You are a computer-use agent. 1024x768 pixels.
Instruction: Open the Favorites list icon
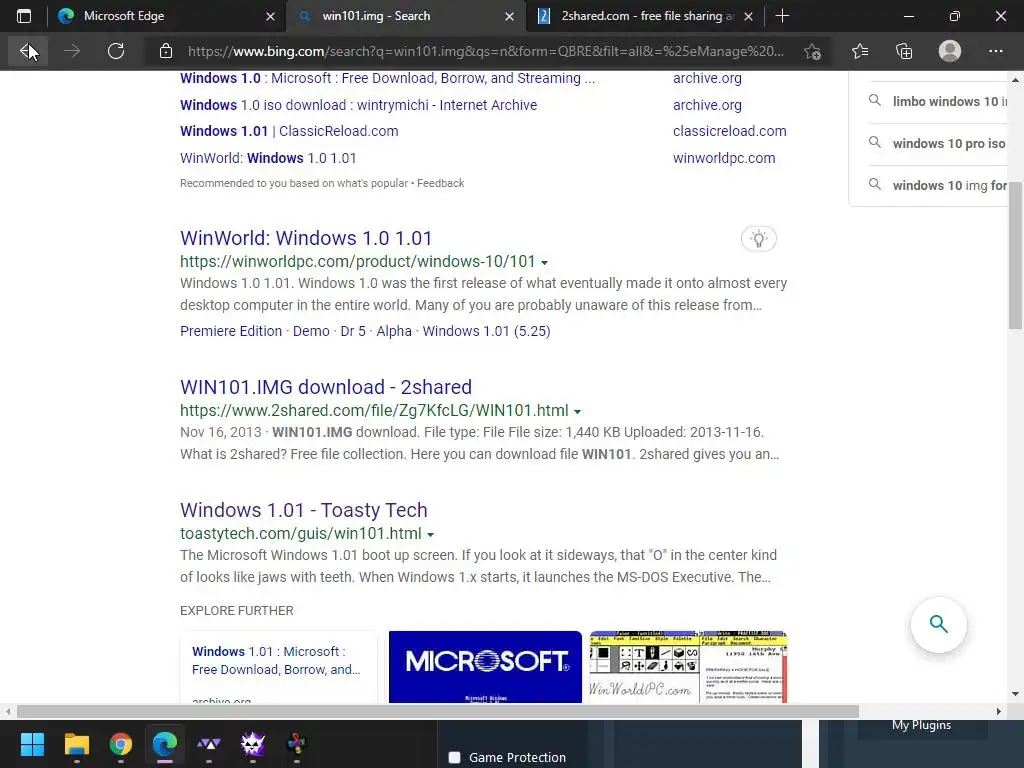(x=860, y=51)
